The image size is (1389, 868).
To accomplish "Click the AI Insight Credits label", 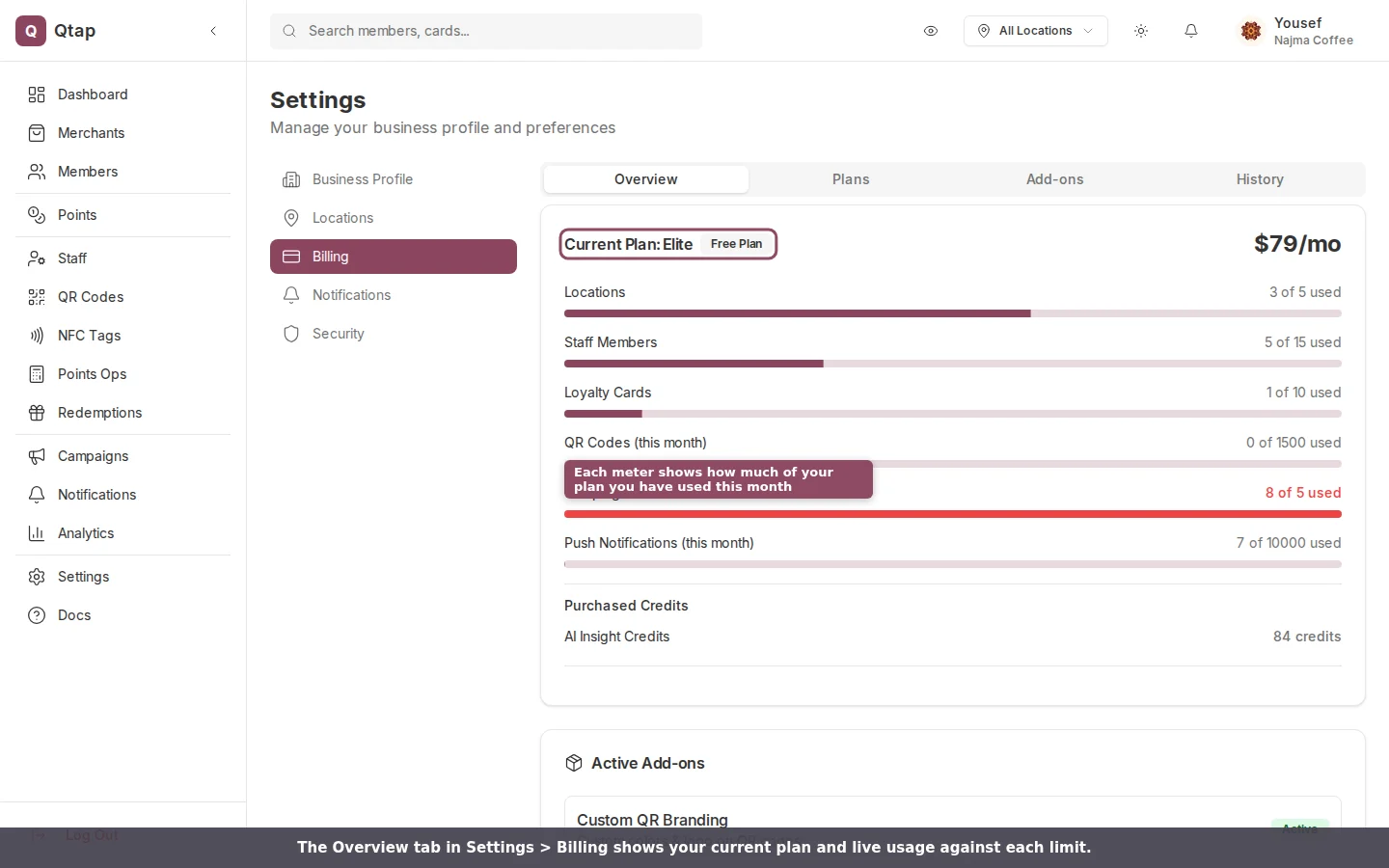I will [617, 637].
